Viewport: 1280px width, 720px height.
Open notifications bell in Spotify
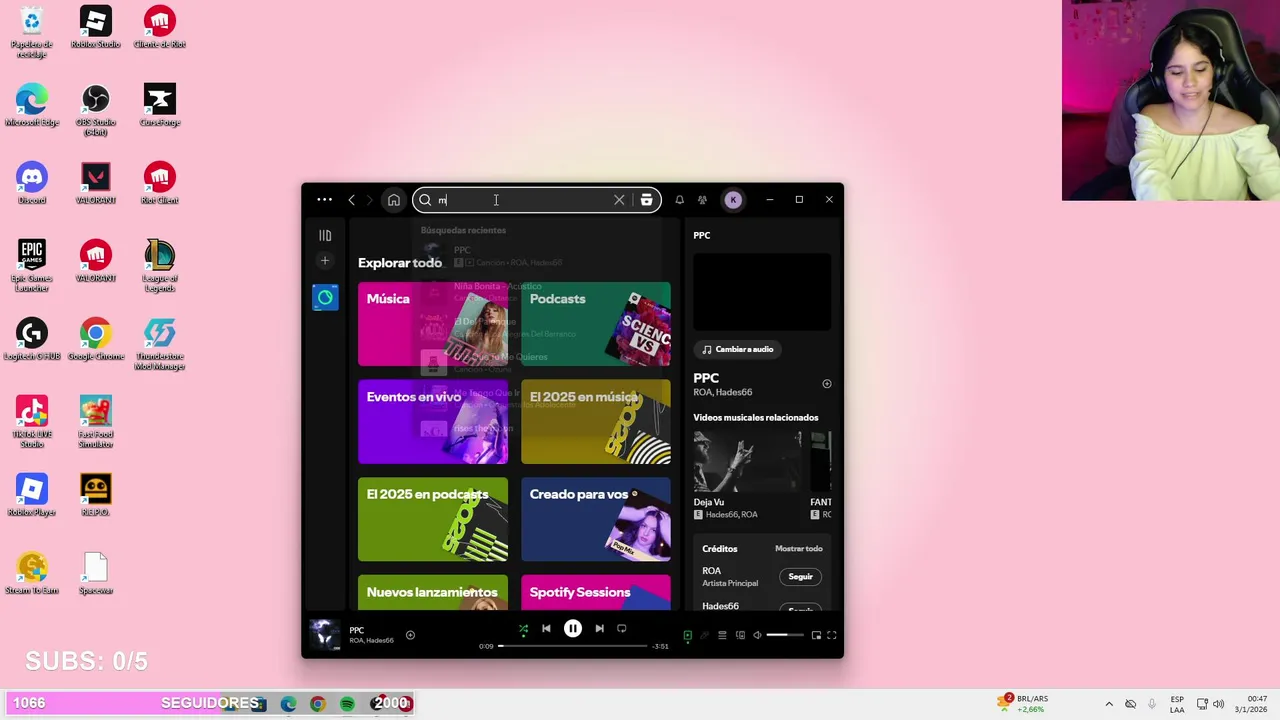[679, 200]
